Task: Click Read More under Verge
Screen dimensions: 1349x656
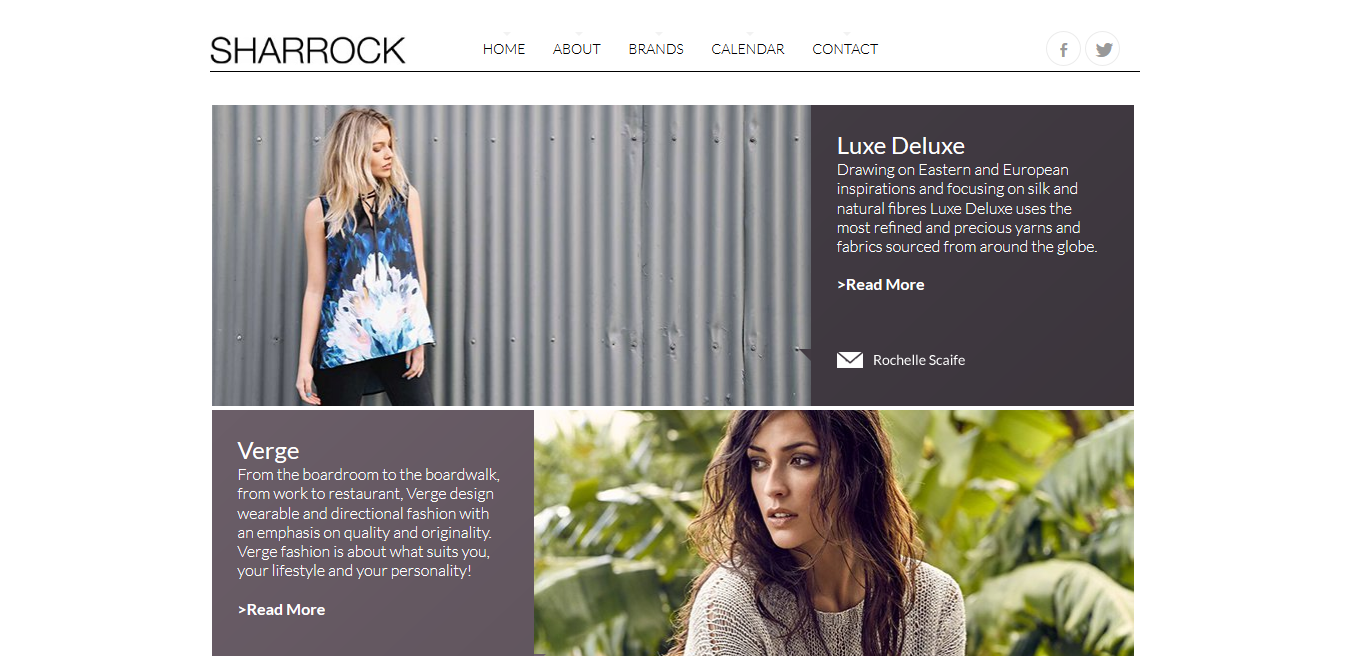Action: tap(282, 610)
